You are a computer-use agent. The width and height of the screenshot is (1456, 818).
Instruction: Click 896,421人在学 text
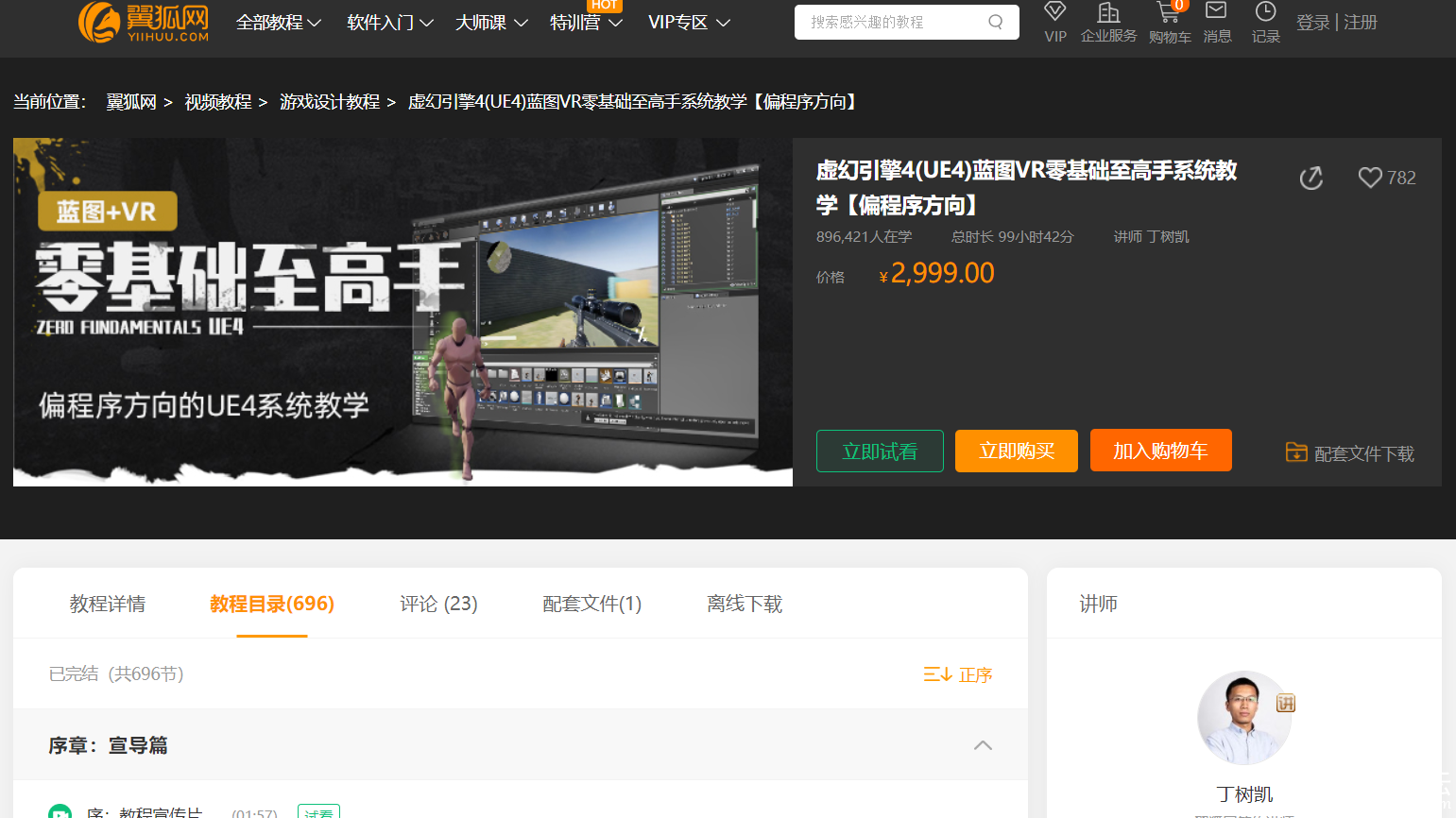865,237
